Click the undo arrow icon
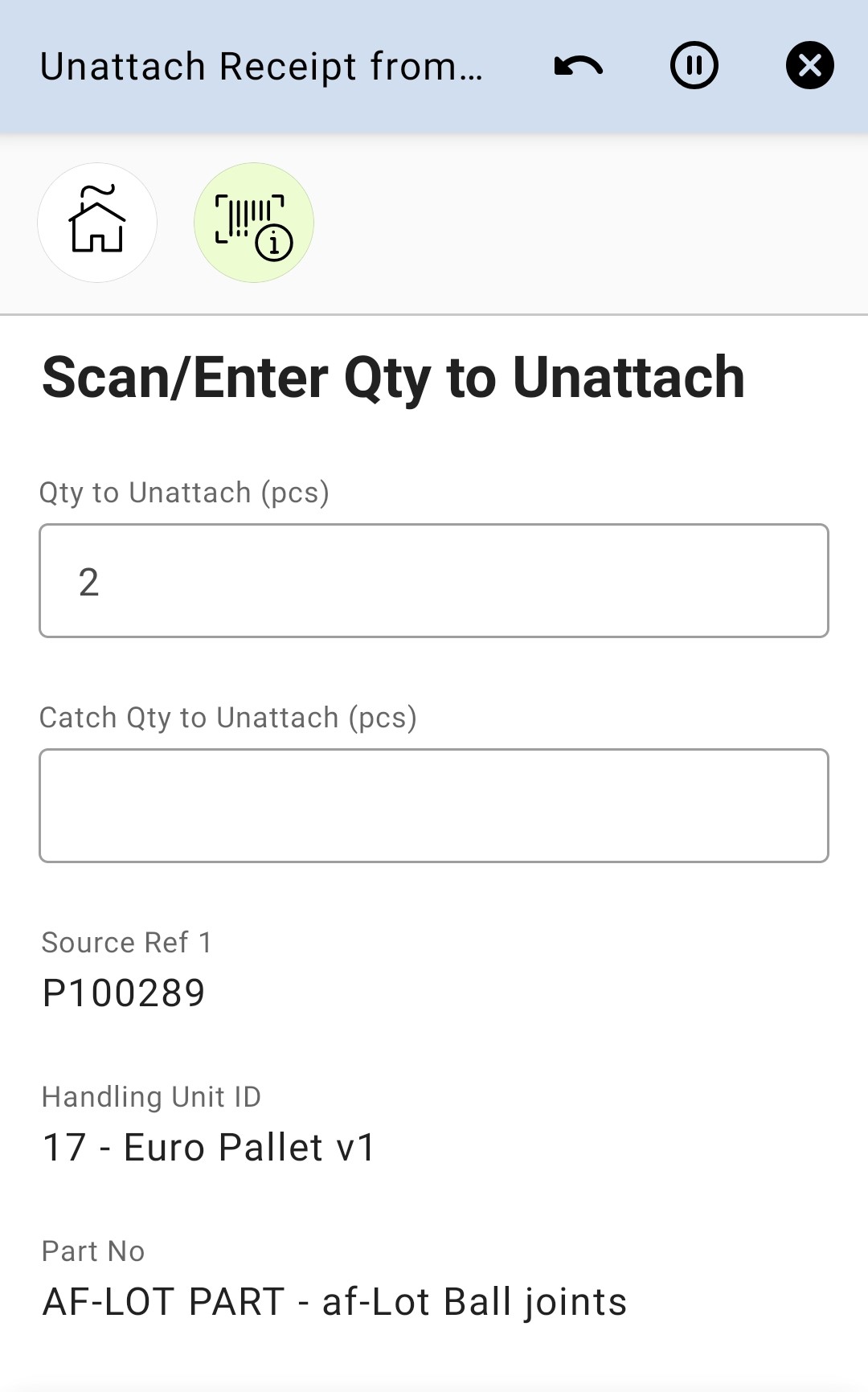 579,66
